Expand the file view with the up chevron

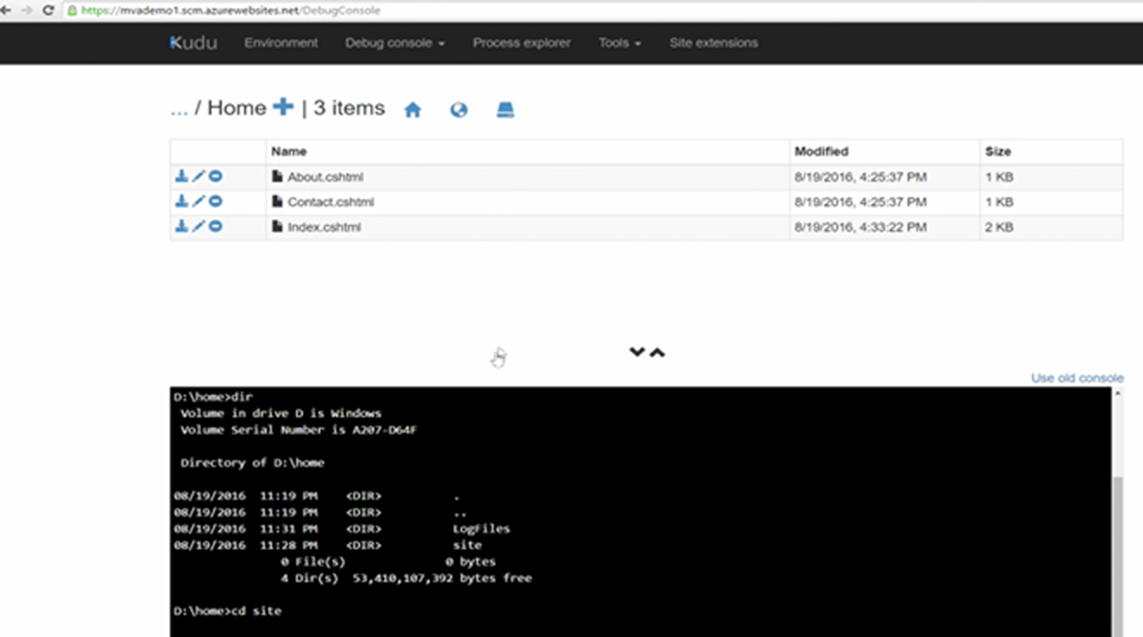click(656, 352)
